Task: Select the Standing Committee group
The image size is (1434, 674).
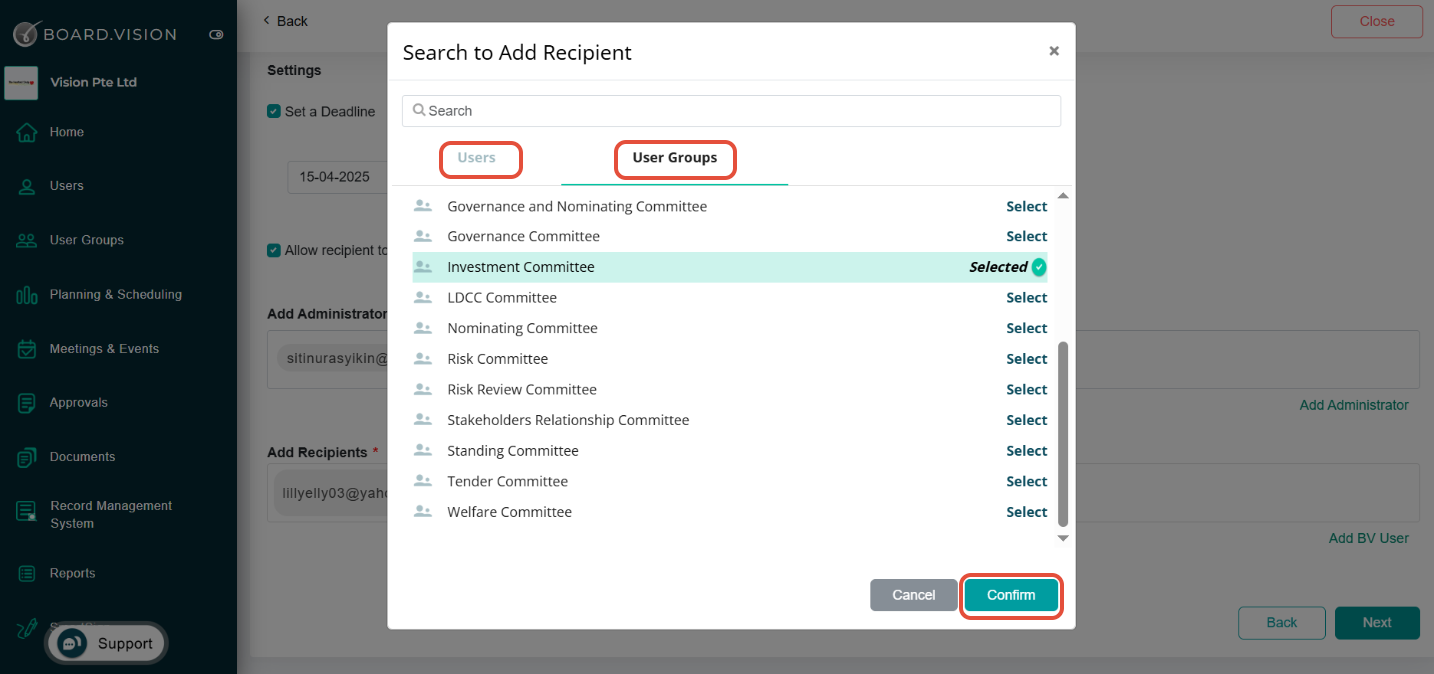Action: coord(1027,451)
